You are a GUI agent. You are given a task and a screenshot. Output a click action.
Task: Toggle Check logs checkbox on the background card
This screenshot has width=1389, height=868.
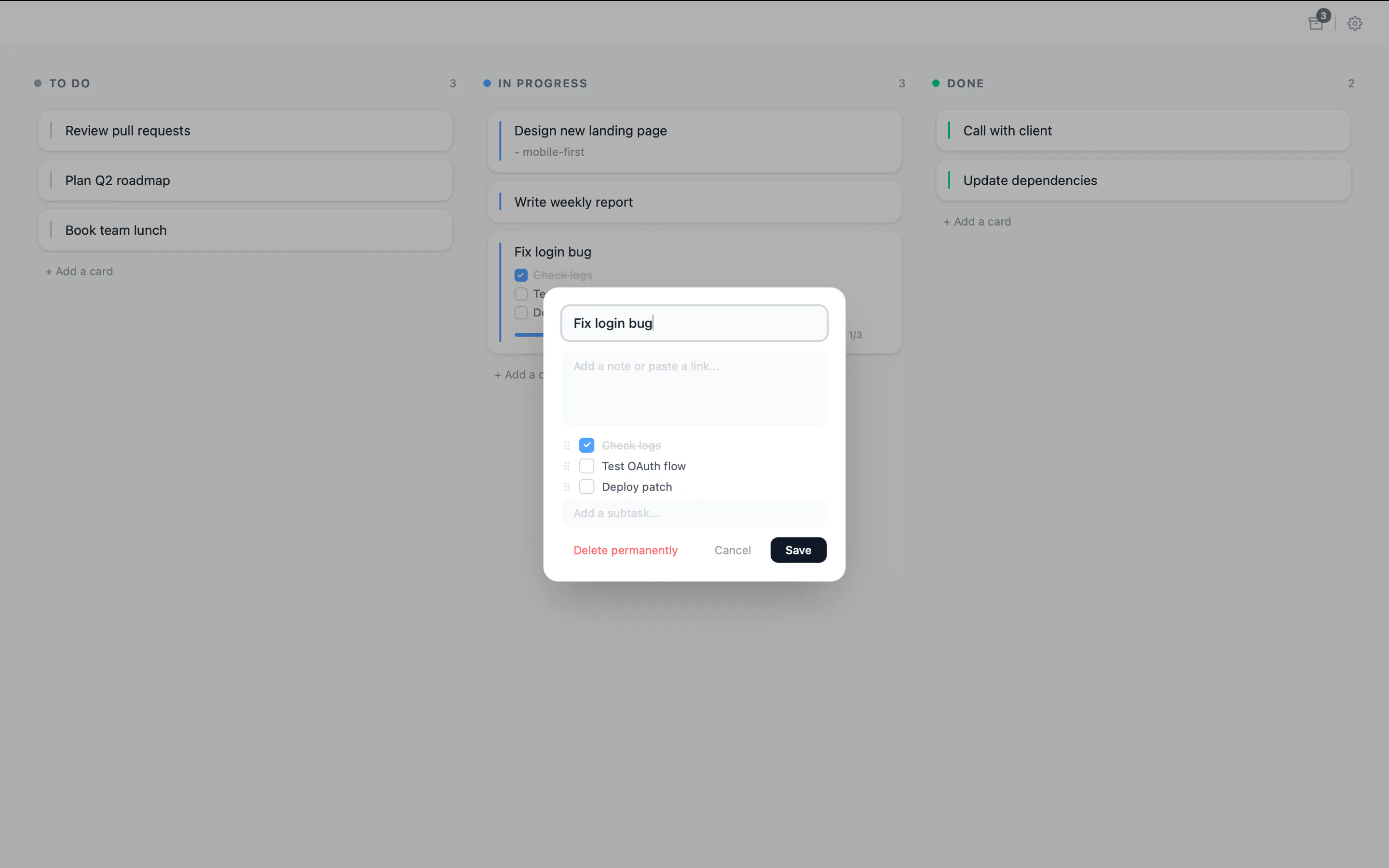pyautogui.click(x=520, y=275)
